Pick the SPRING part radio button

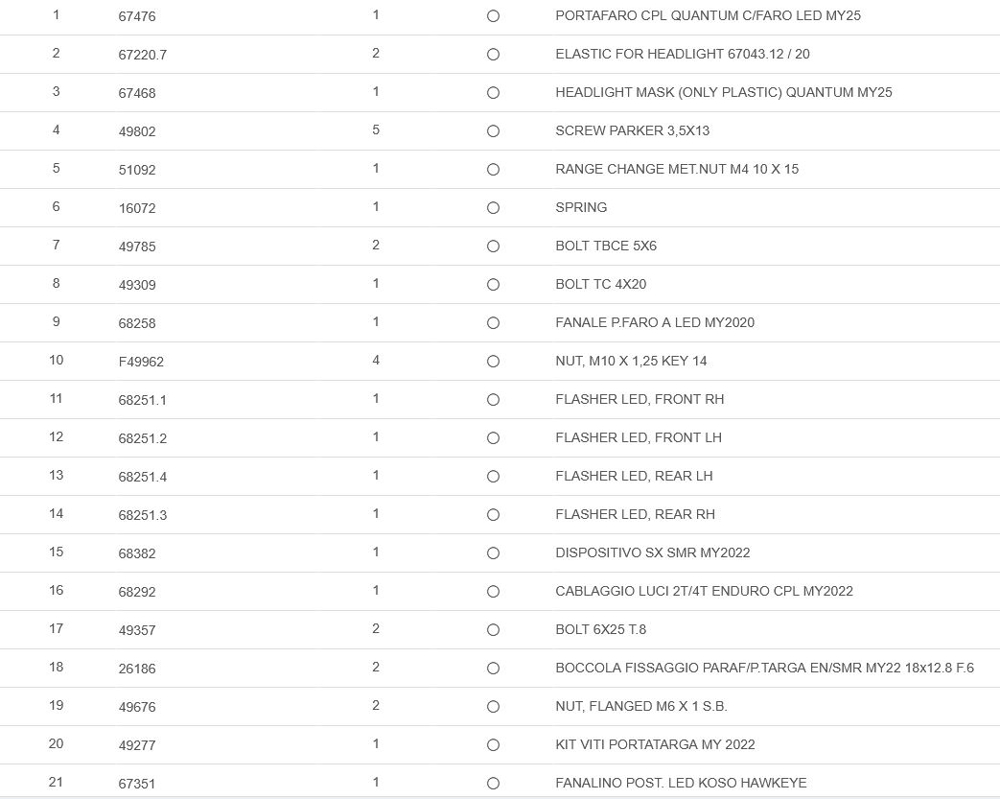click(493, 208)
